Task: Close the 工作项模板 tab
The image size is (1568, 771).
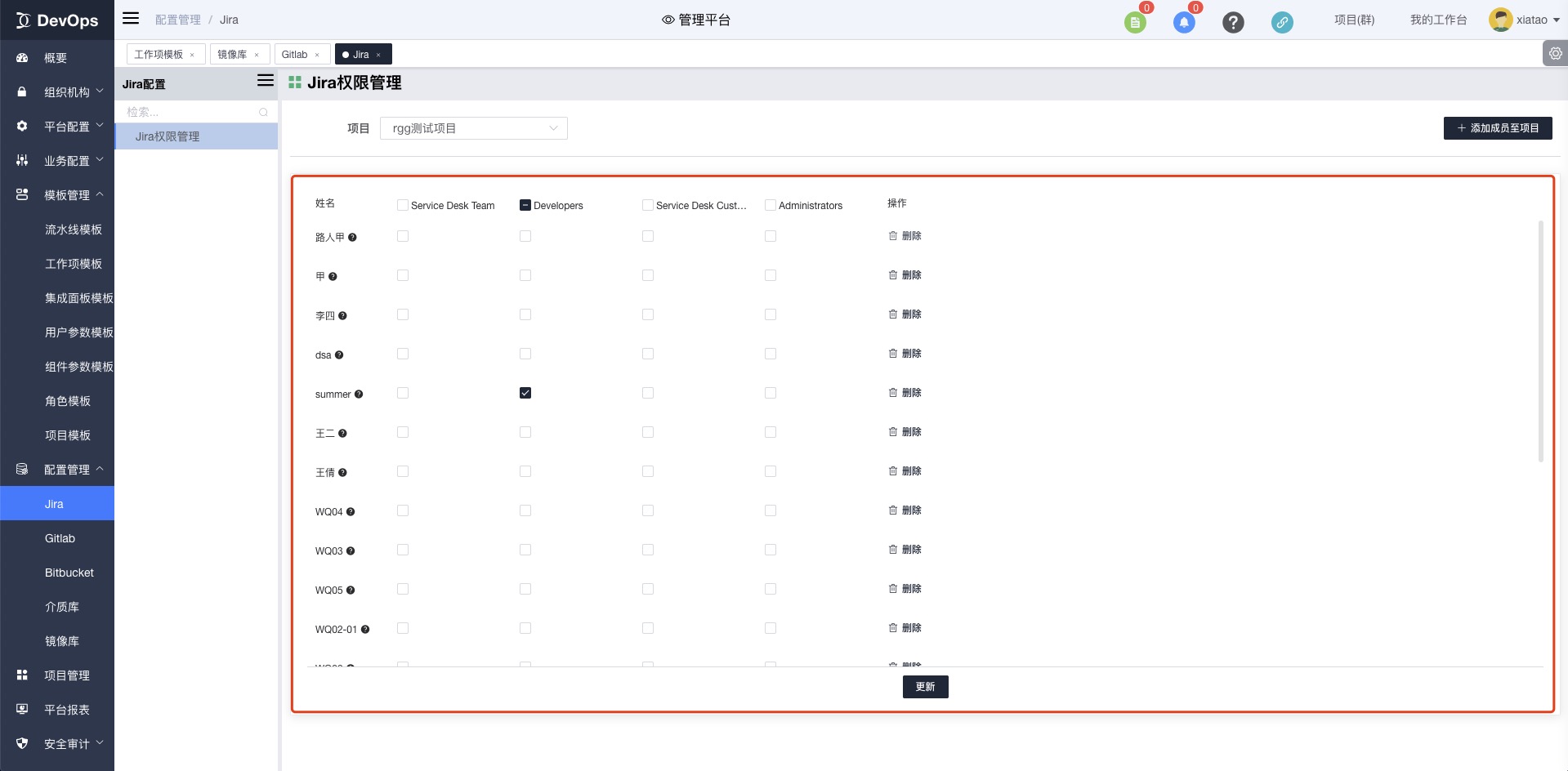Action: click(192, 55)
